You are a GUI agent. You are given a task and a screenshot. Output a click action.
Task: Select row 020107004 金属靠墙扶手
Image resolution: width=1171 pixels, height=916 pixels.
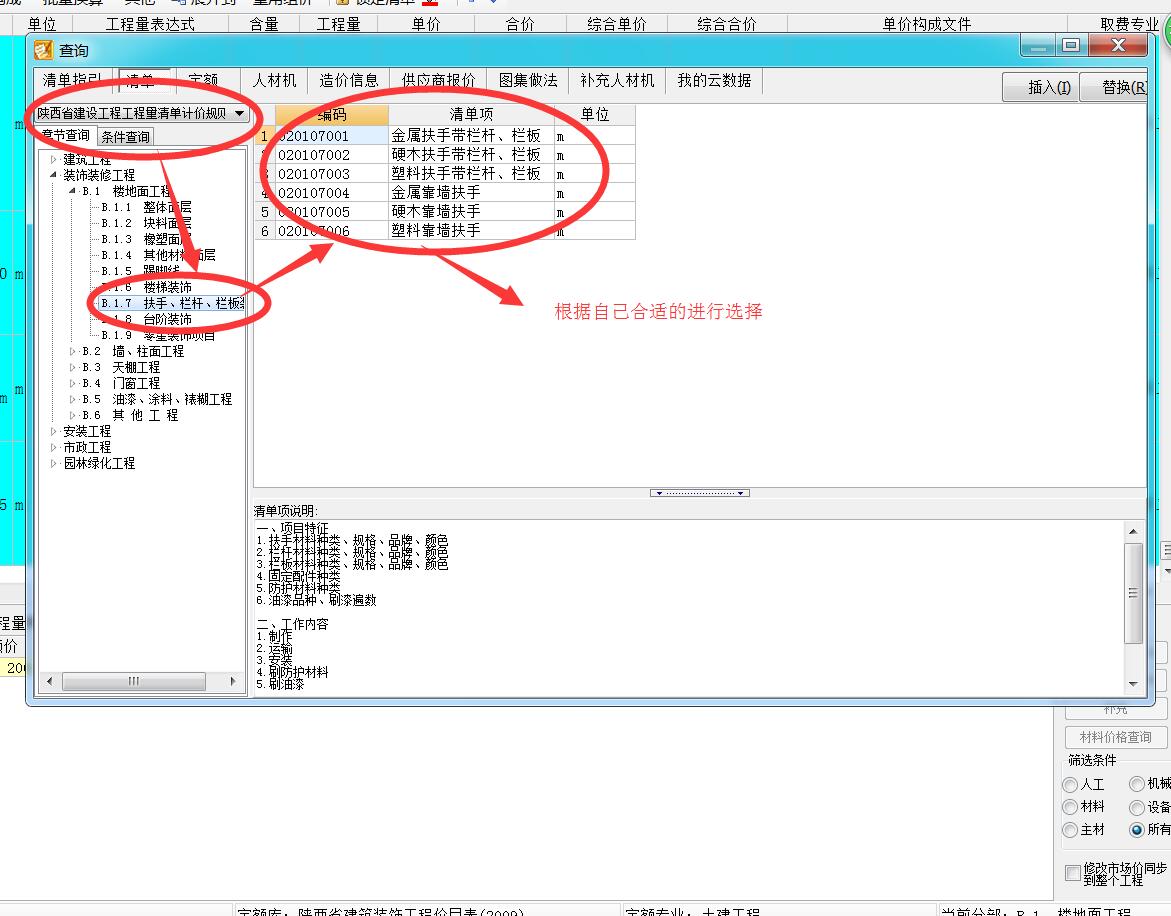coord(445,193)
